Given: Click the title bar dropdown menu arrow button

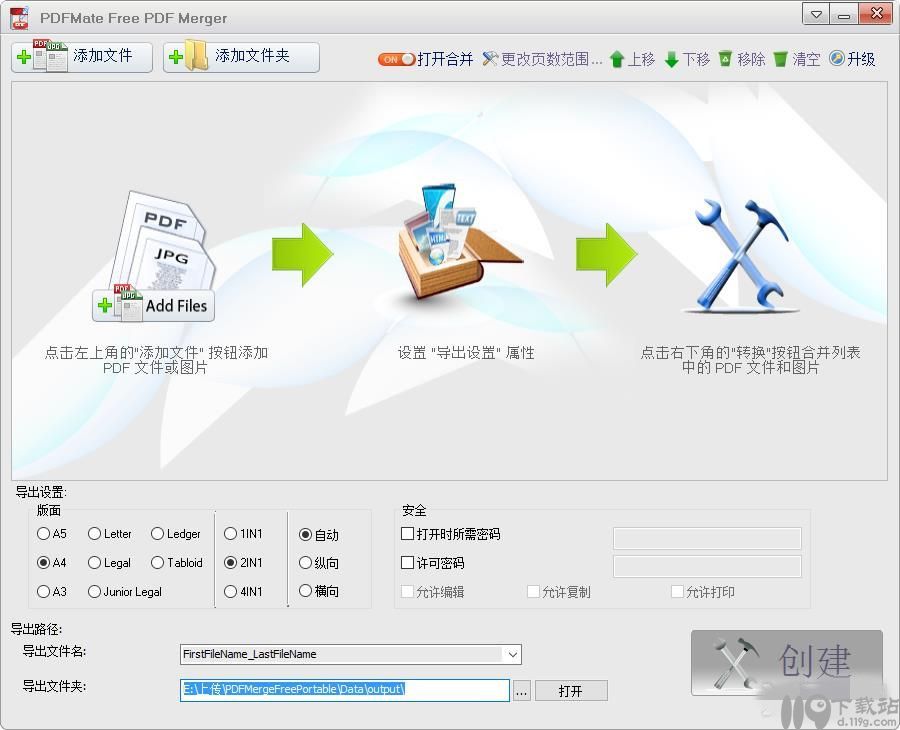Looking at the screenshot, I should point(816,15).
